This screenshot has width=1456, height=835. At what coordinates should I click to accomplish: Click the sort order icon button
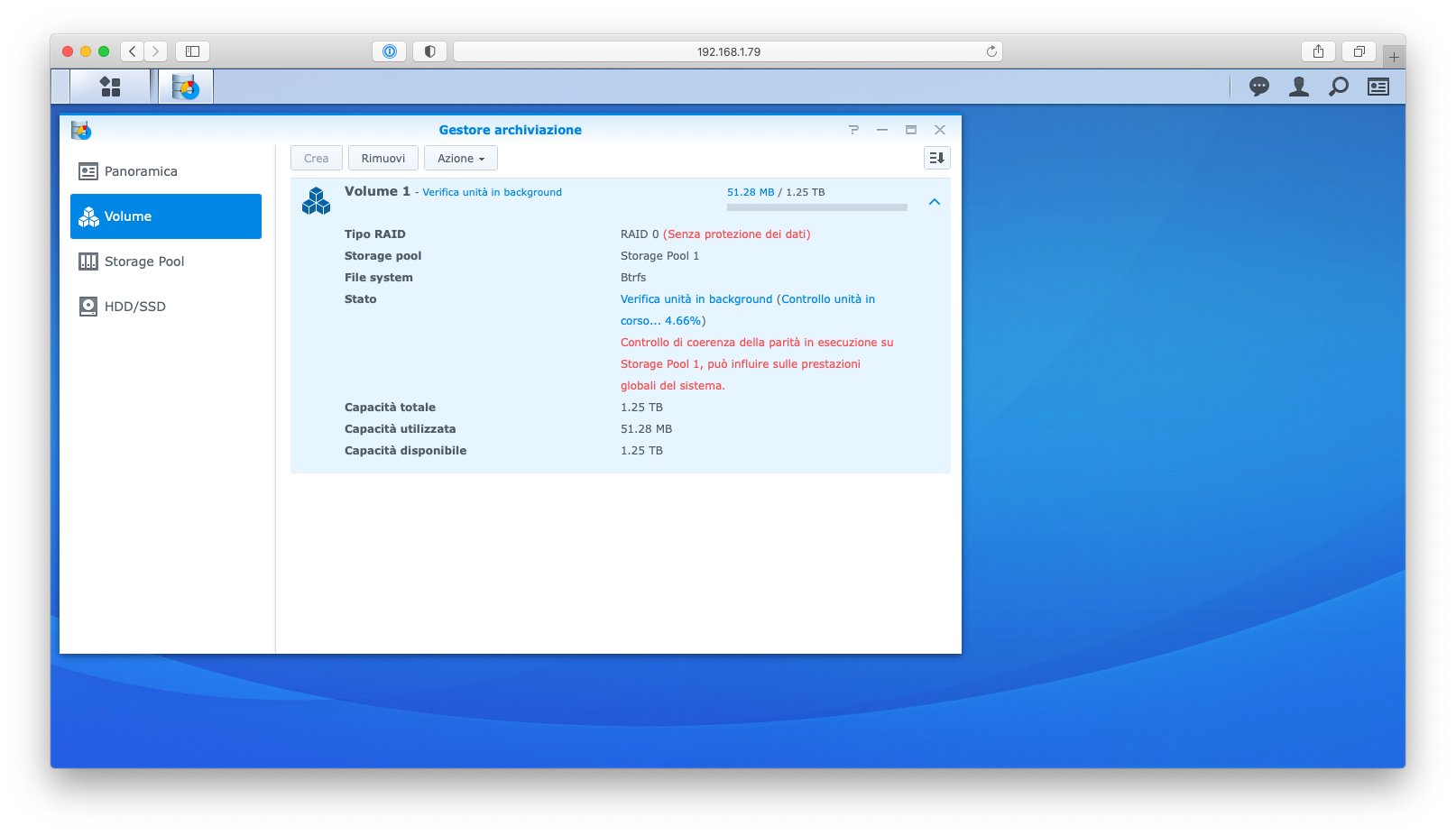point(936,158)
